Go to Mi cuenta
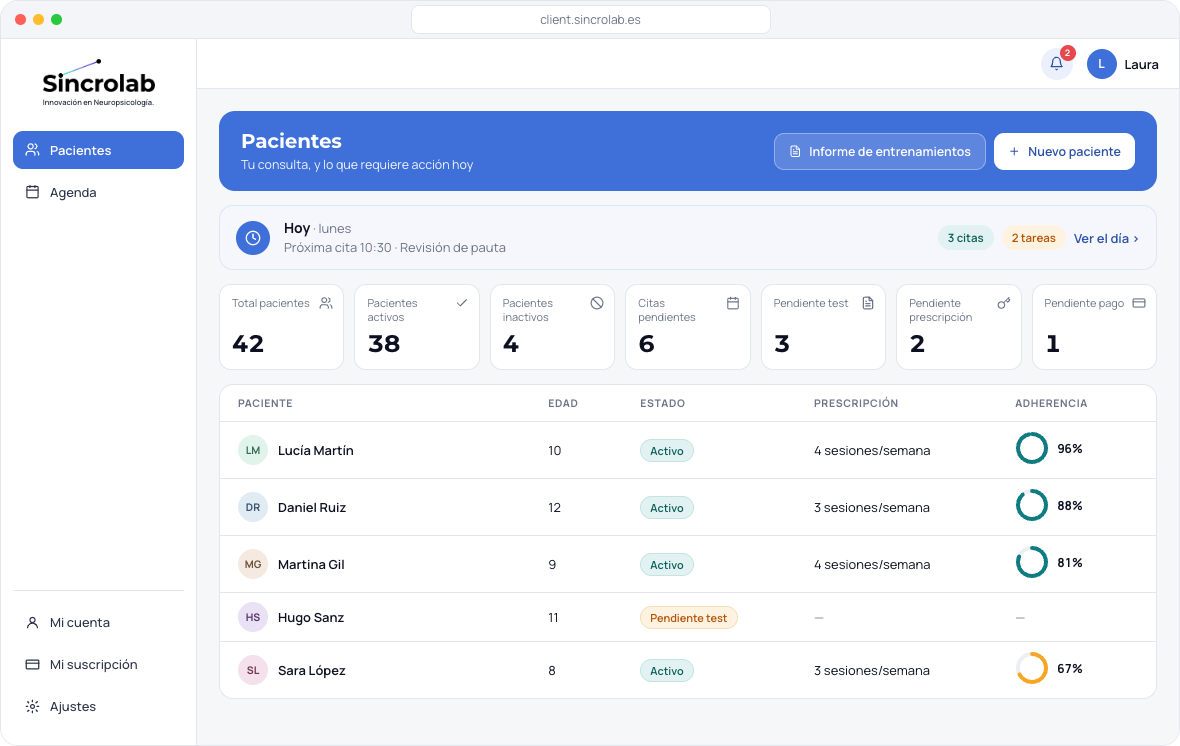Screen dimensions: 1180x746 [x=99, y=623]
